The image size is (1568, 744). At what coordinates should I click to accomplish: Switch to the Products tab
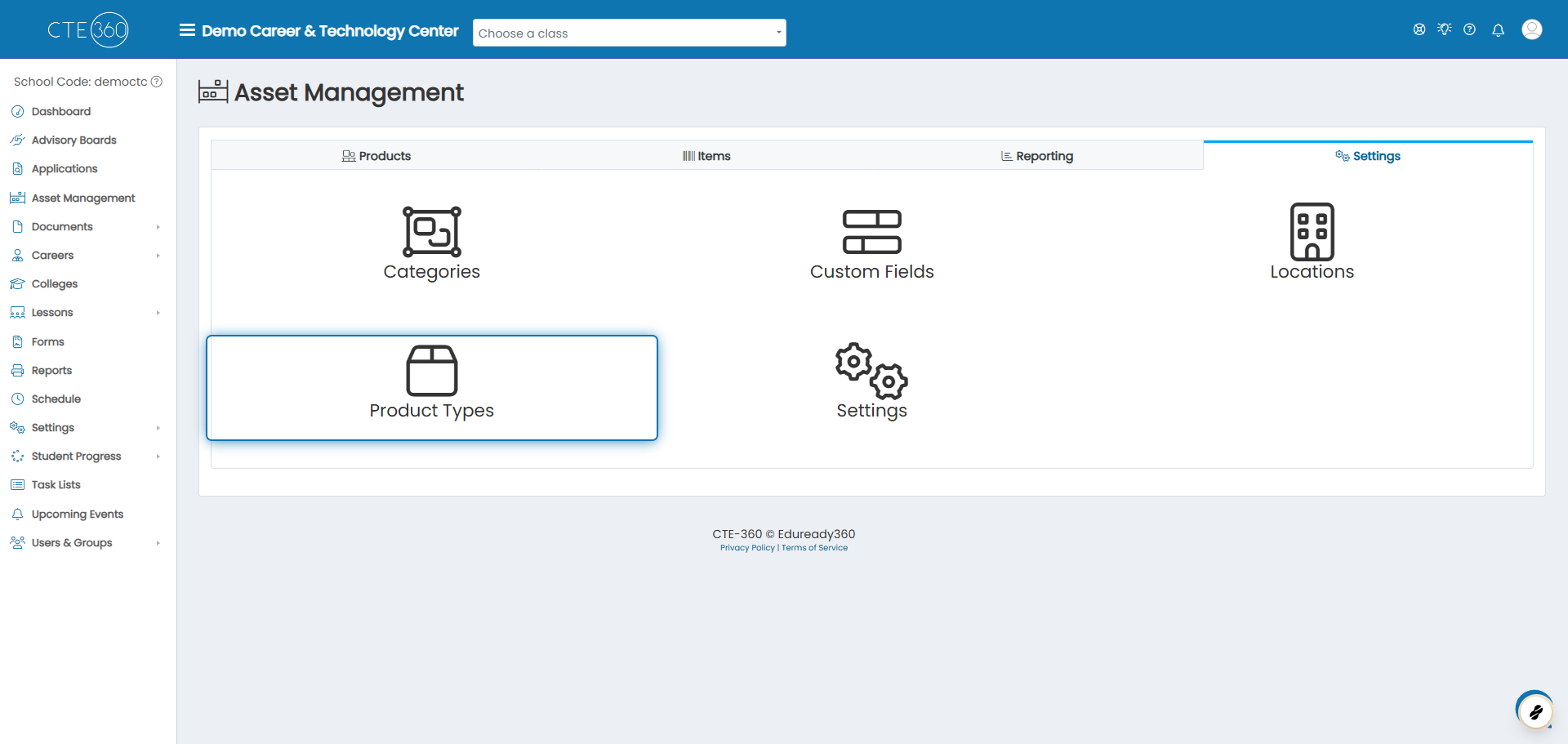click(376, 155)
